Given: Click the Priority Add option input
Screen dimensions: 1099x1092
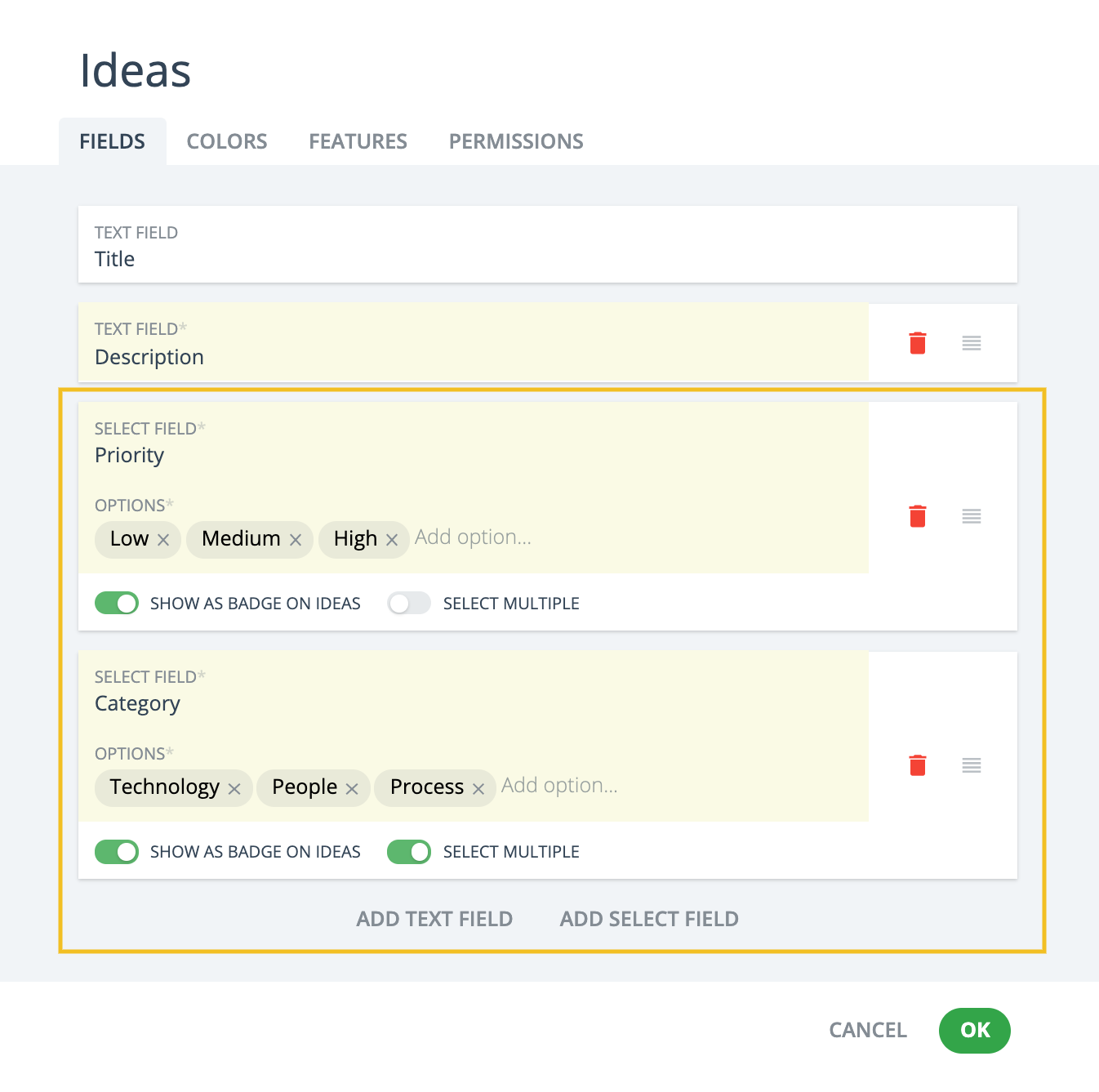Looking at the screenshot, I should (474, 537).
